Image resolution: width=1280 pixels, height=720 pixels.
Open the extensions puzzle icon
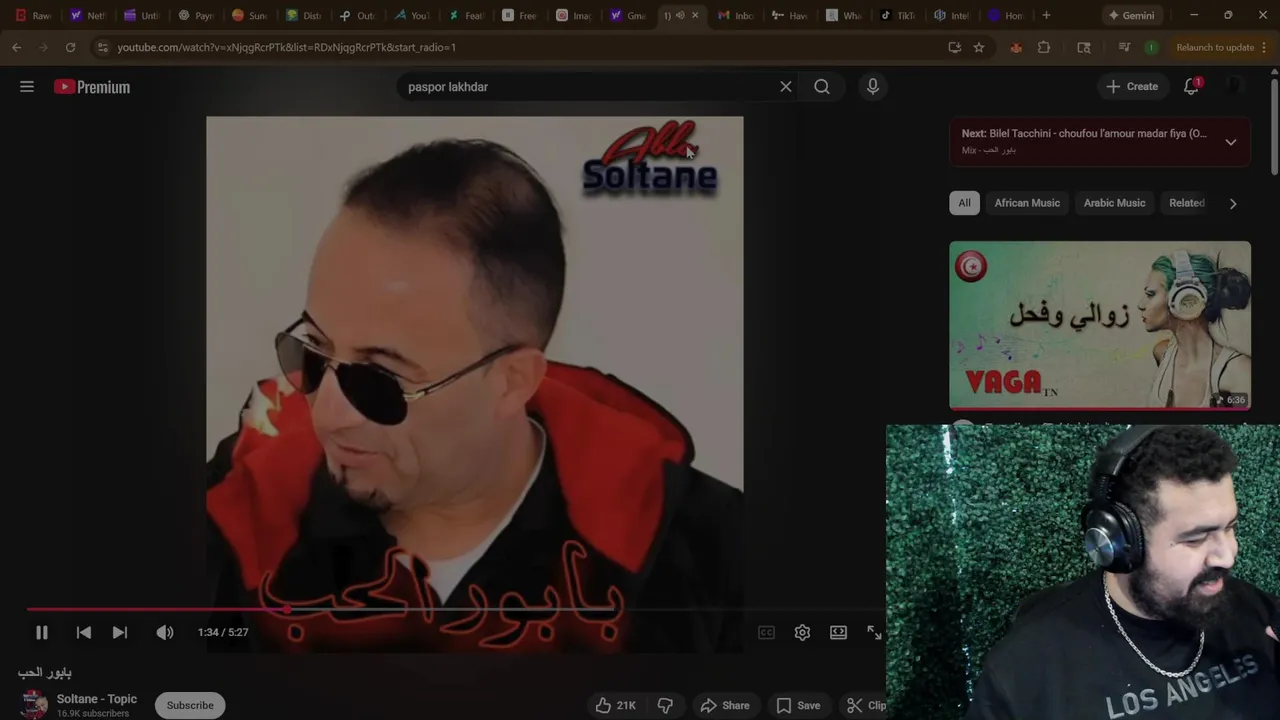click(x=1044, y=47)
